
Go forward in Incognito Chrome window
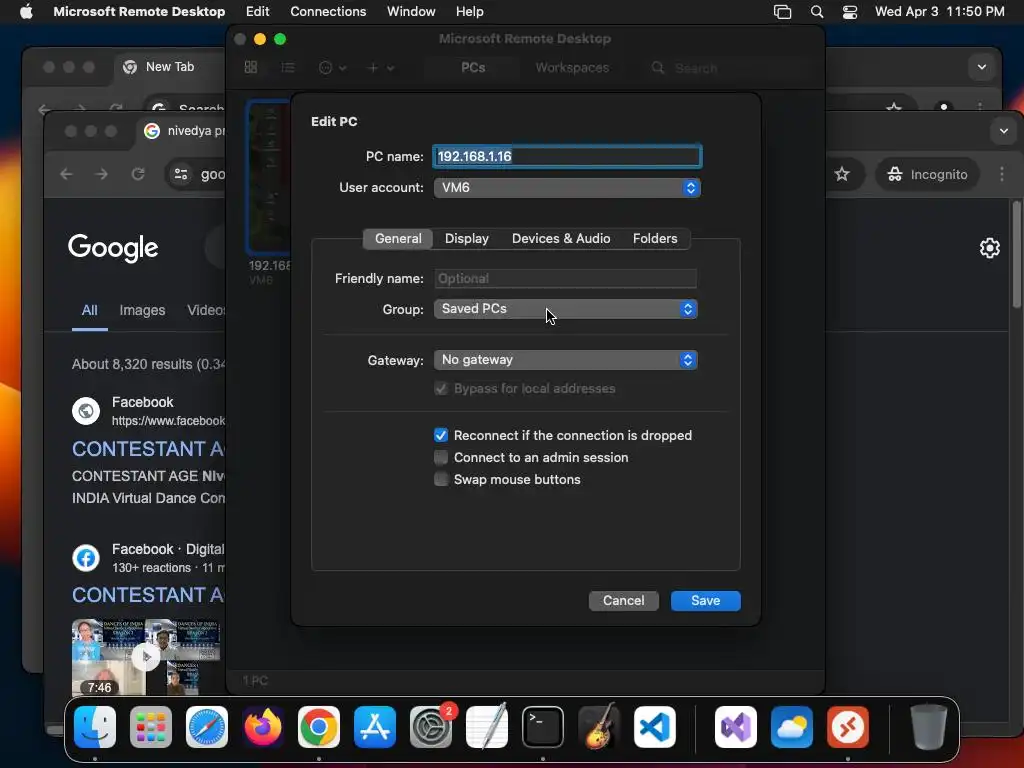pyautogui.click(x=101, y=174)
